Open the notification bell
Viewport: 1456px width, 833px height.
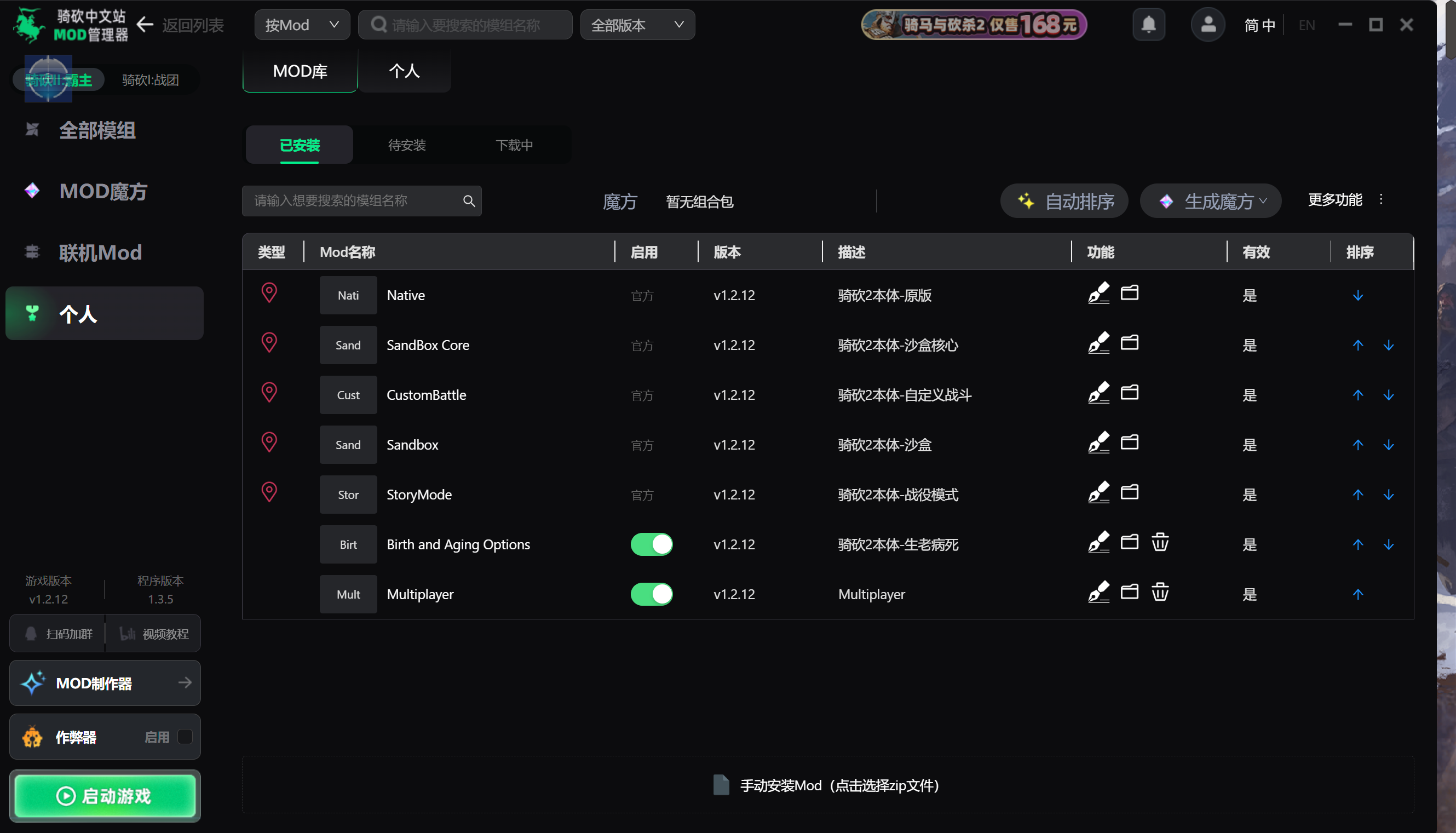[x=1149, y=24]
